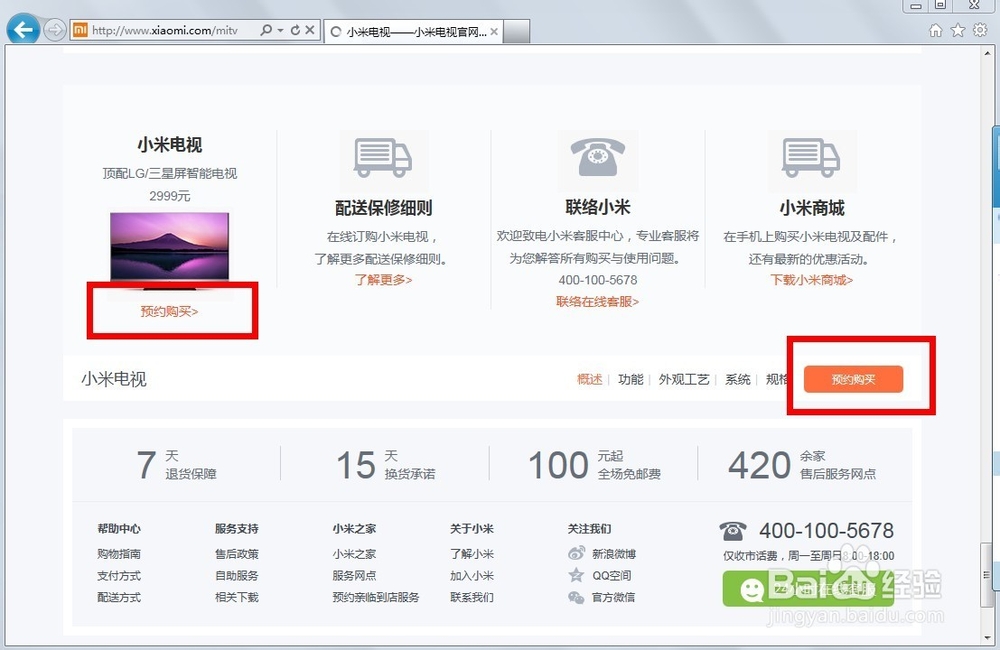Viewport: 1000px width, 650px height.
Task: Open 服务网点 footer link
Action: [354, 575]
